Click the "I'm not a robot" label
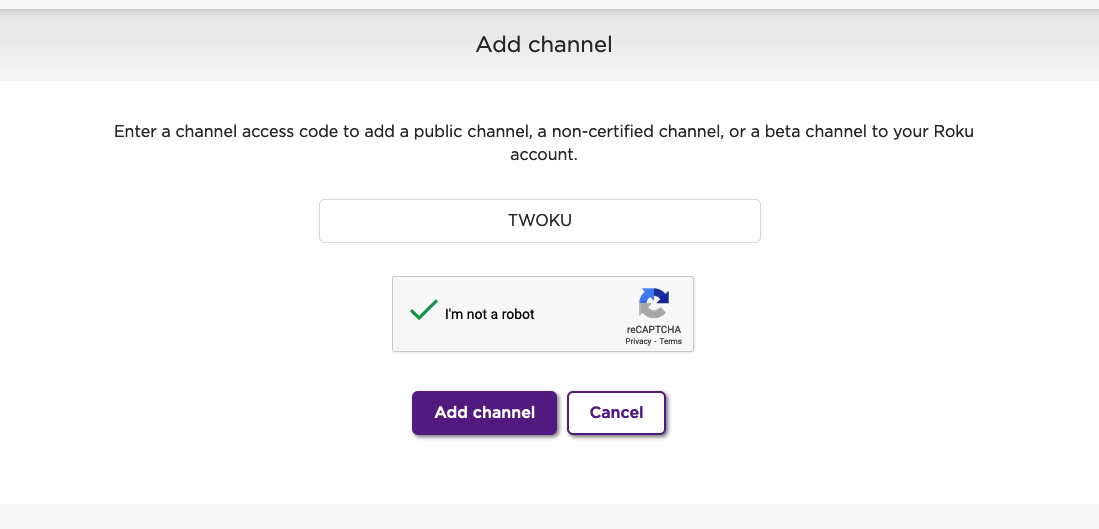This screenshot has height=529, width=1099. click(x=490, y=314)
